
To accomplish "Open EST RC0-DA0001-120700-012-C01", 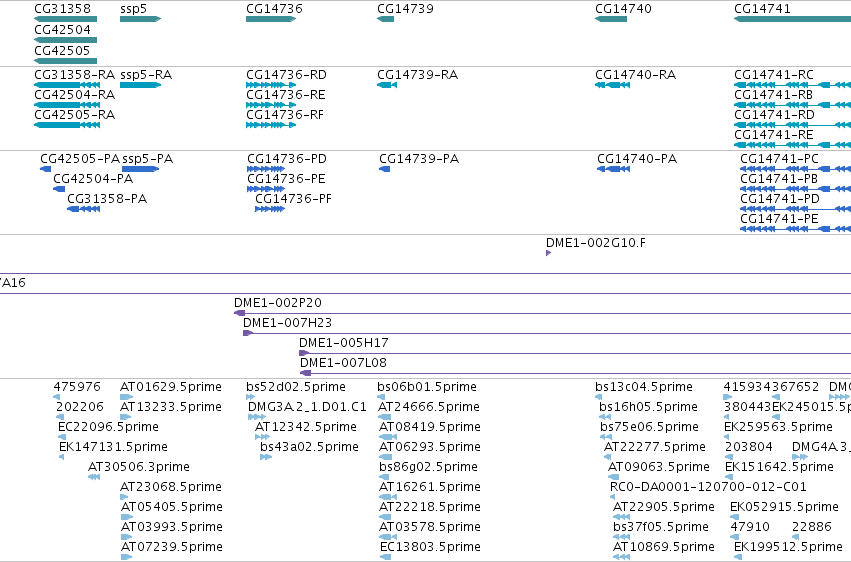I will [612, 497].
